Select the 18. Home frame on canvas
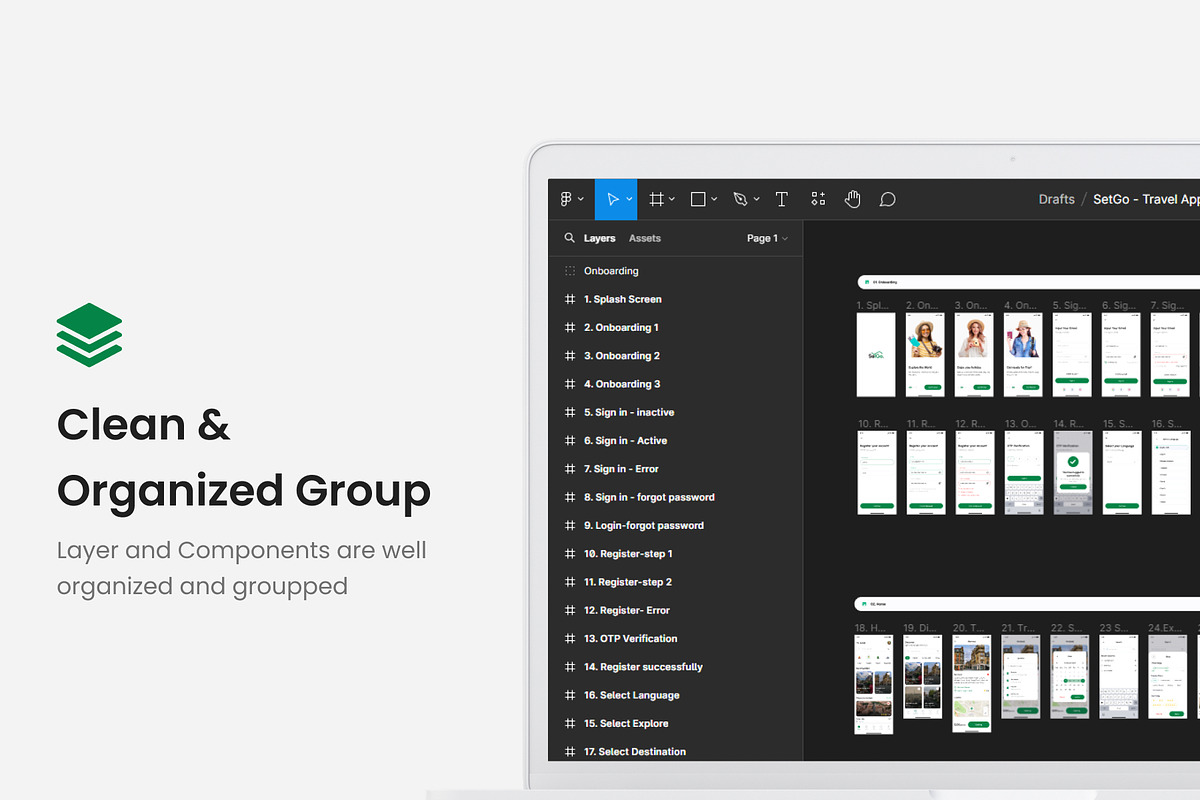This screenshot has width=1200, height=800. click(x=874, y=684)
